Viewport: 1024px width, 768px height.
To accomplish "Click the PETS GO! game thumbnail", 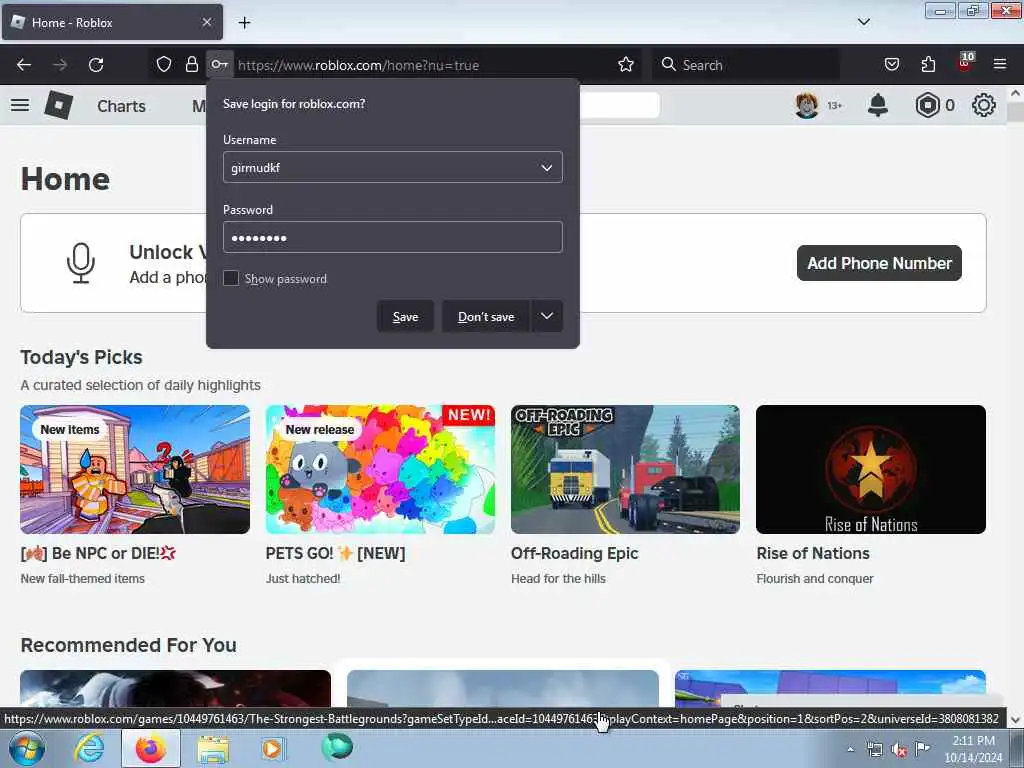I will 380,470.
